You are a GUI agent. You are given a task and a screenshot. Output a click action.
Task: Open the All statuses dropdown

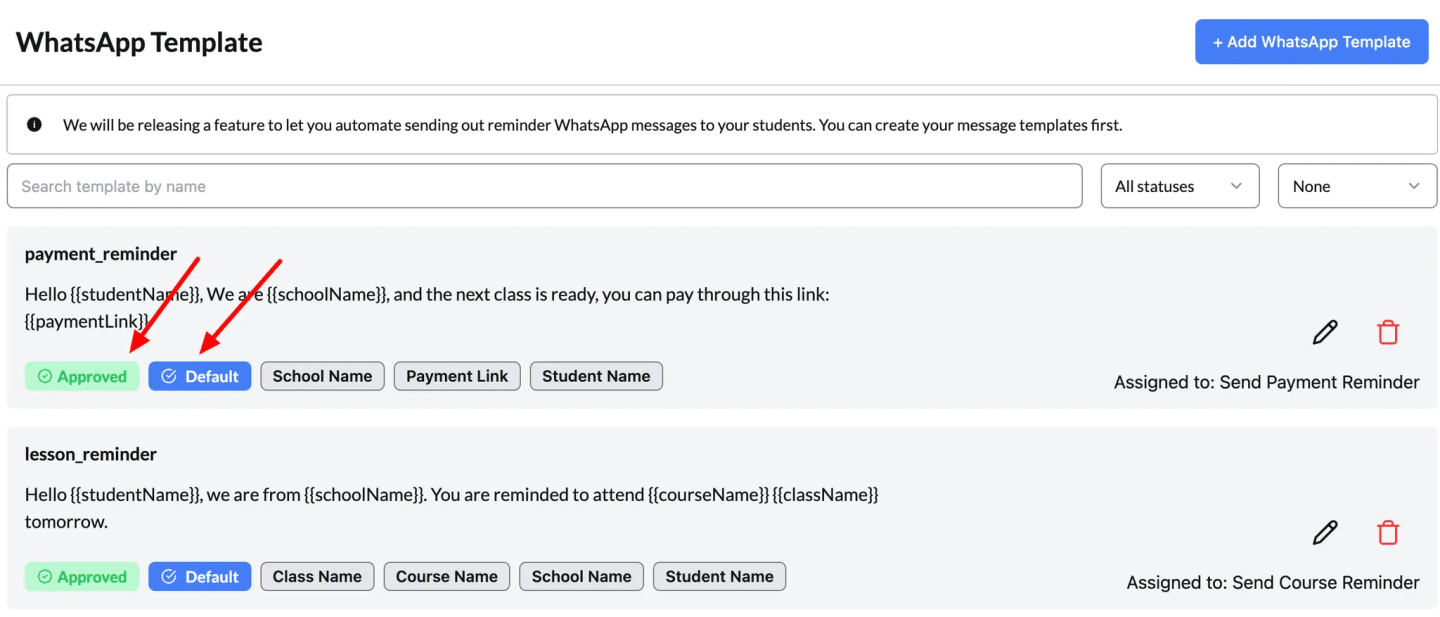coord(1180,186)
